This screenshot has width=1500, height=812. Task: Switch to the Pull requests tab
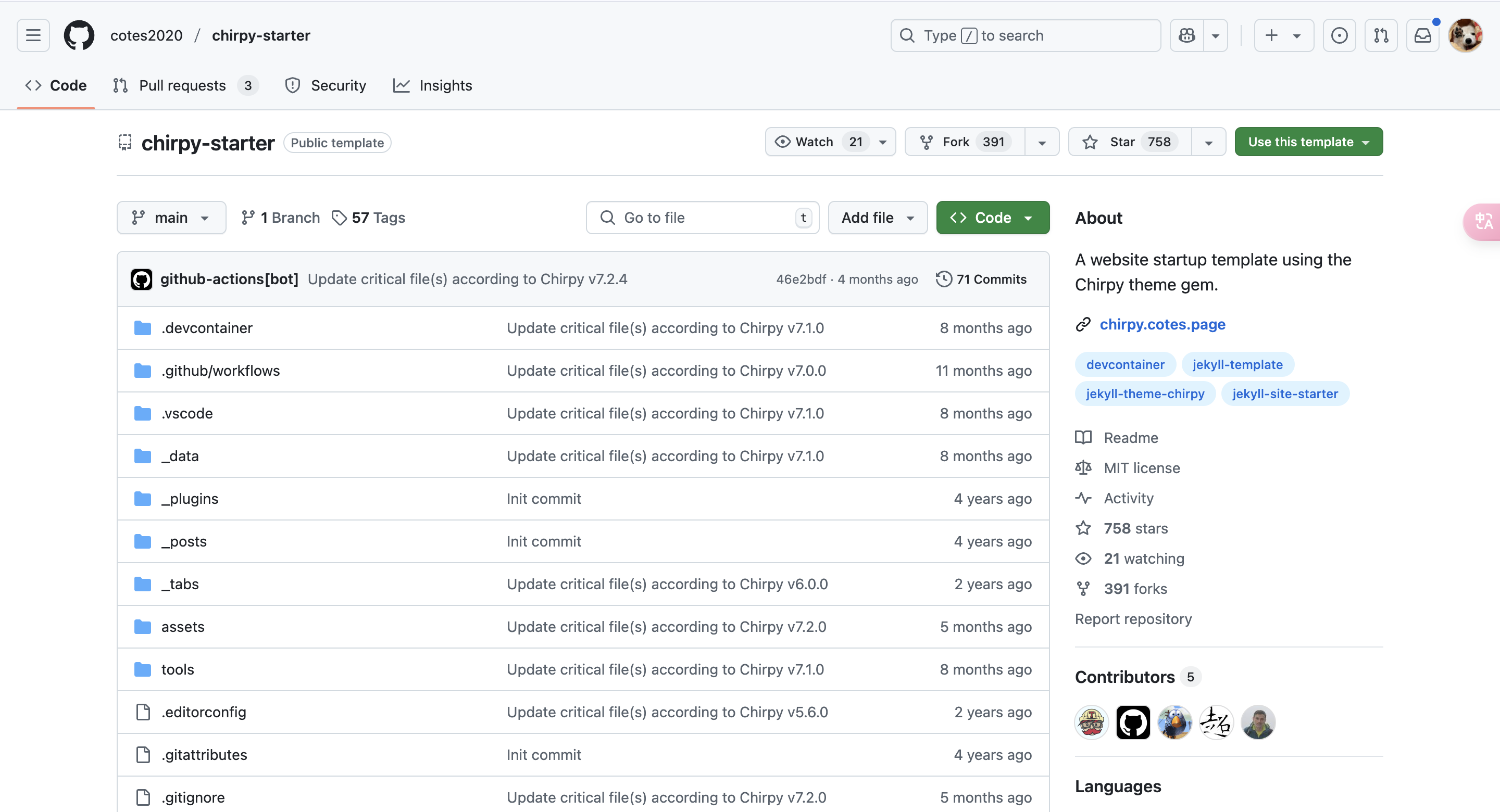(185, 85)
